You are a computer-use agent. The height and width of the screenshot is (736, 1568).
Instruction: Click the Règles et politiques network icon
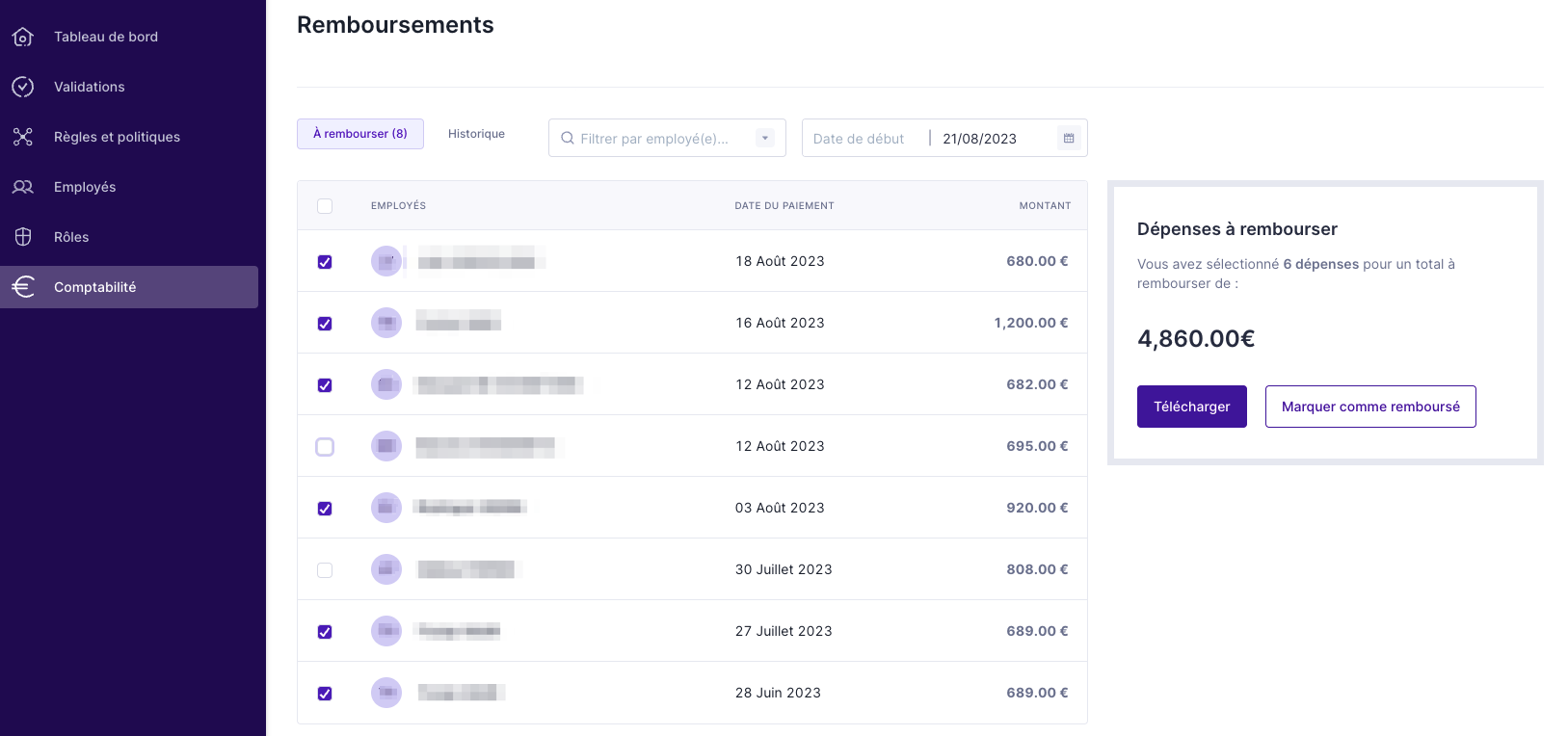pyautogui.click(x=23, y=137)
